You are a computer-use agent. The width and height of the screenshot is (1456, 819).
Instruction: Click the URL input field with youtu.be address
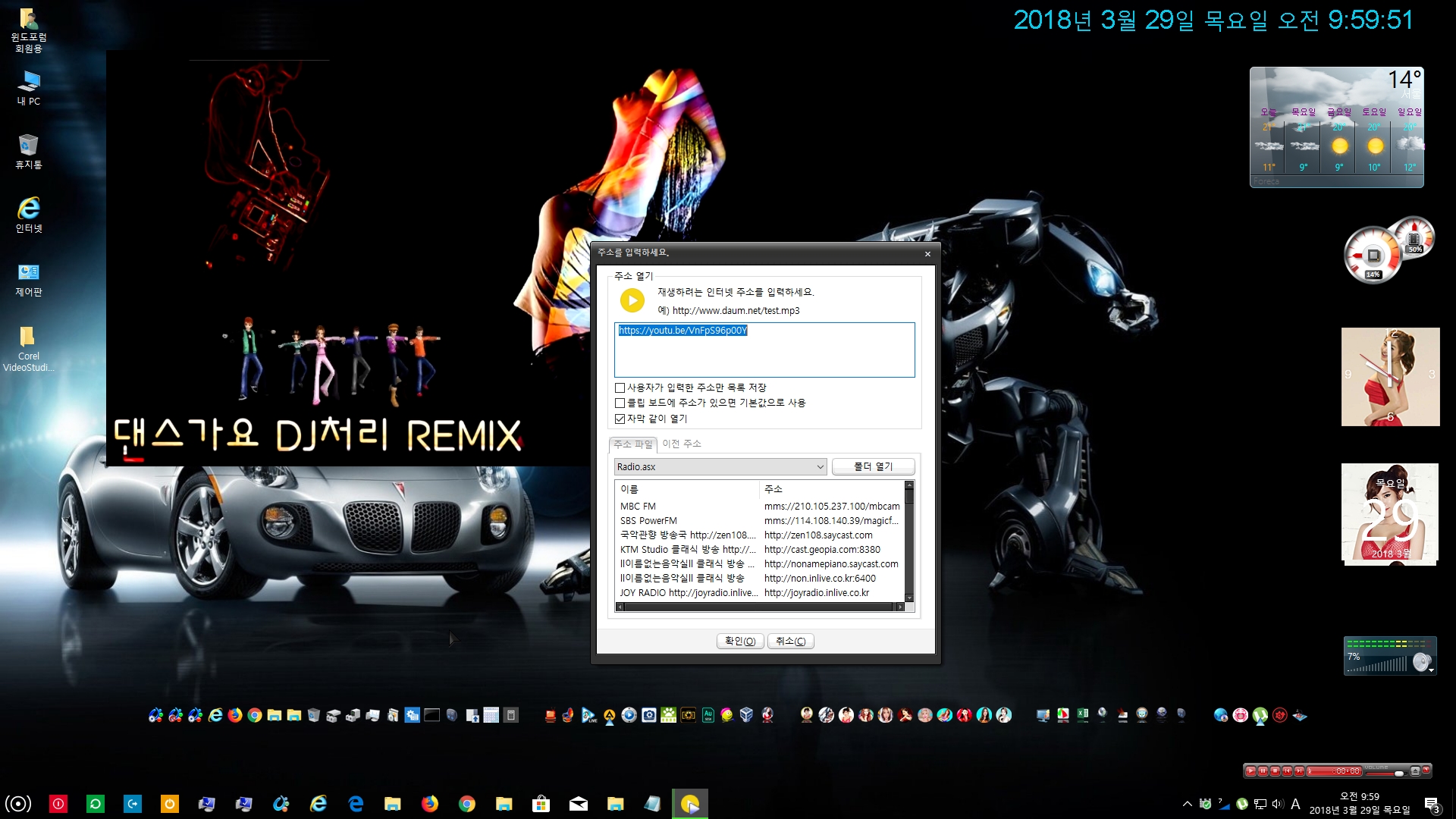pyautogui.click(x=764, y=350)
